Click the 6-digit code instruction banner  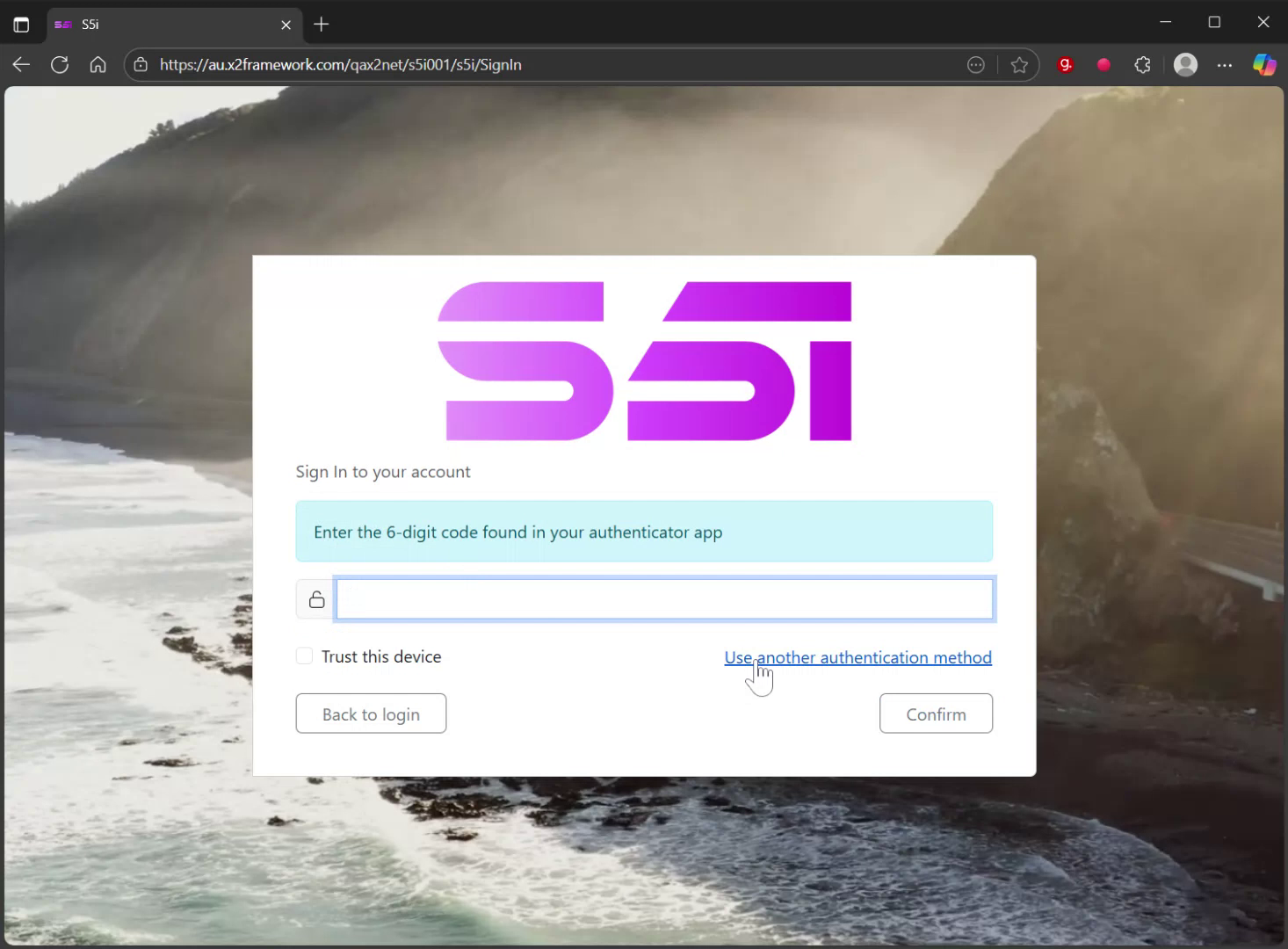pos(644,532)
